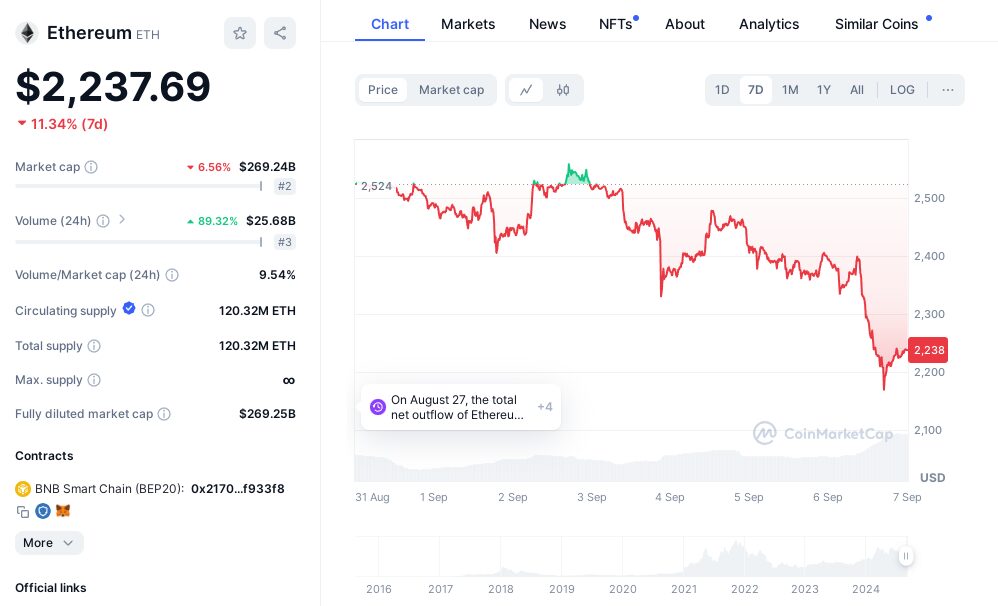The height and width of the screenshot is (606, 998).
Task: Click the contract address 0x2170...f933f8
Action: [x=237, y=489]
